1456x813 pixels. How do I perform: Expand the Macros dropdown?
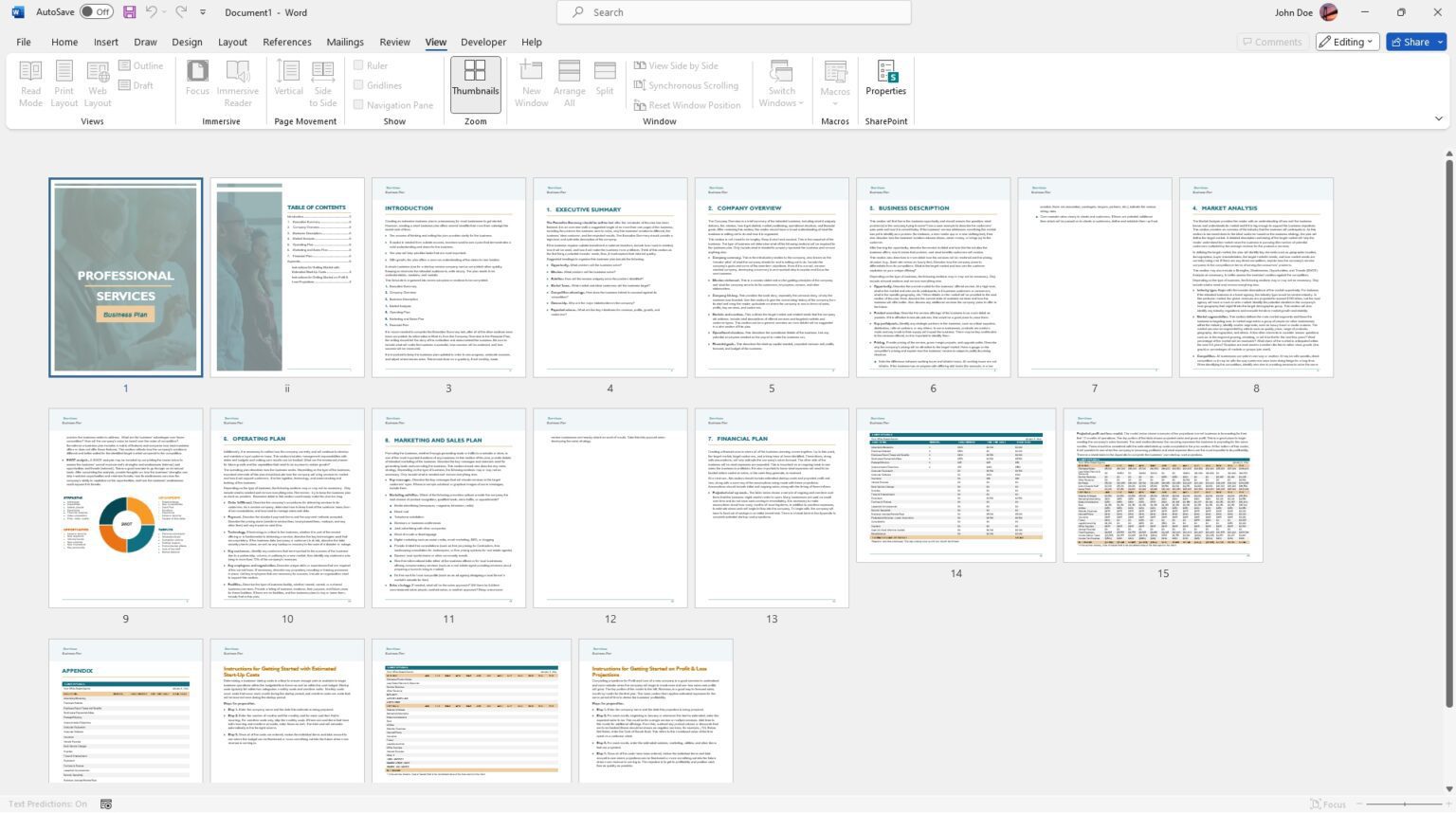pos(834,84)
